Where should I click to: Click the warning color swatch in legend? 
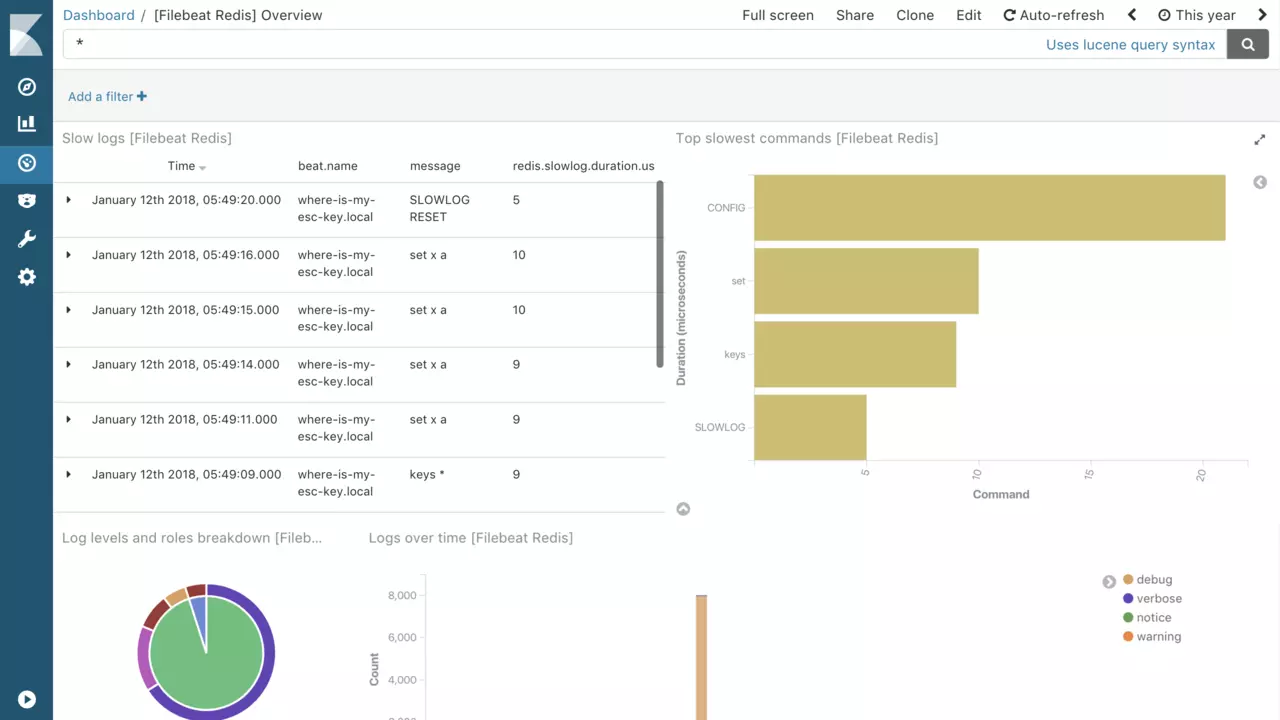[1128, 637]
